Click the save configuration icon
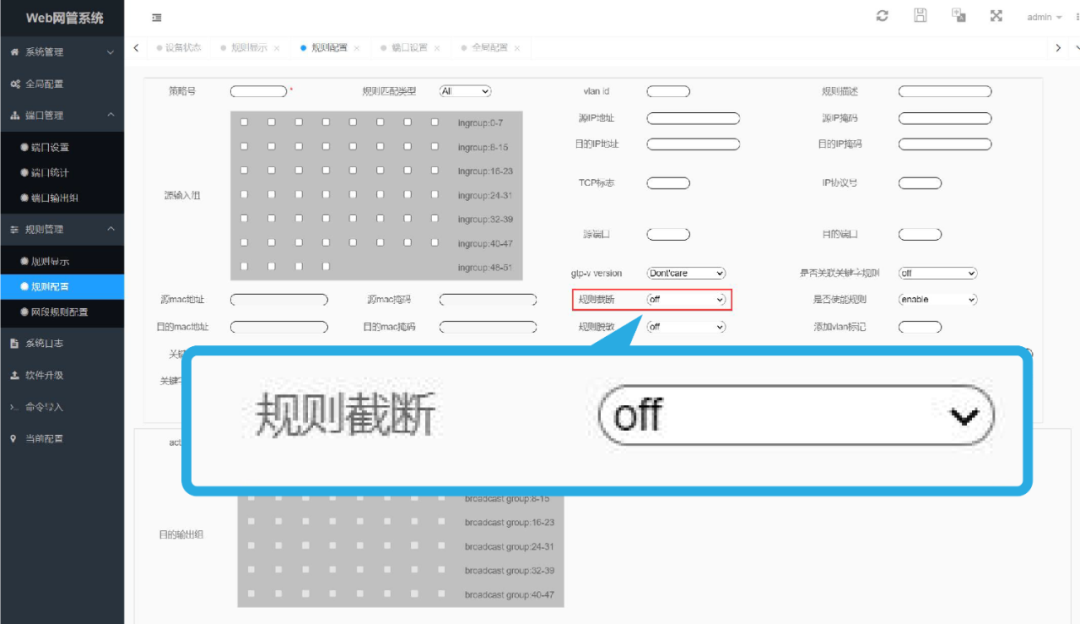1080x624 pixels. [x=919, y=15]
